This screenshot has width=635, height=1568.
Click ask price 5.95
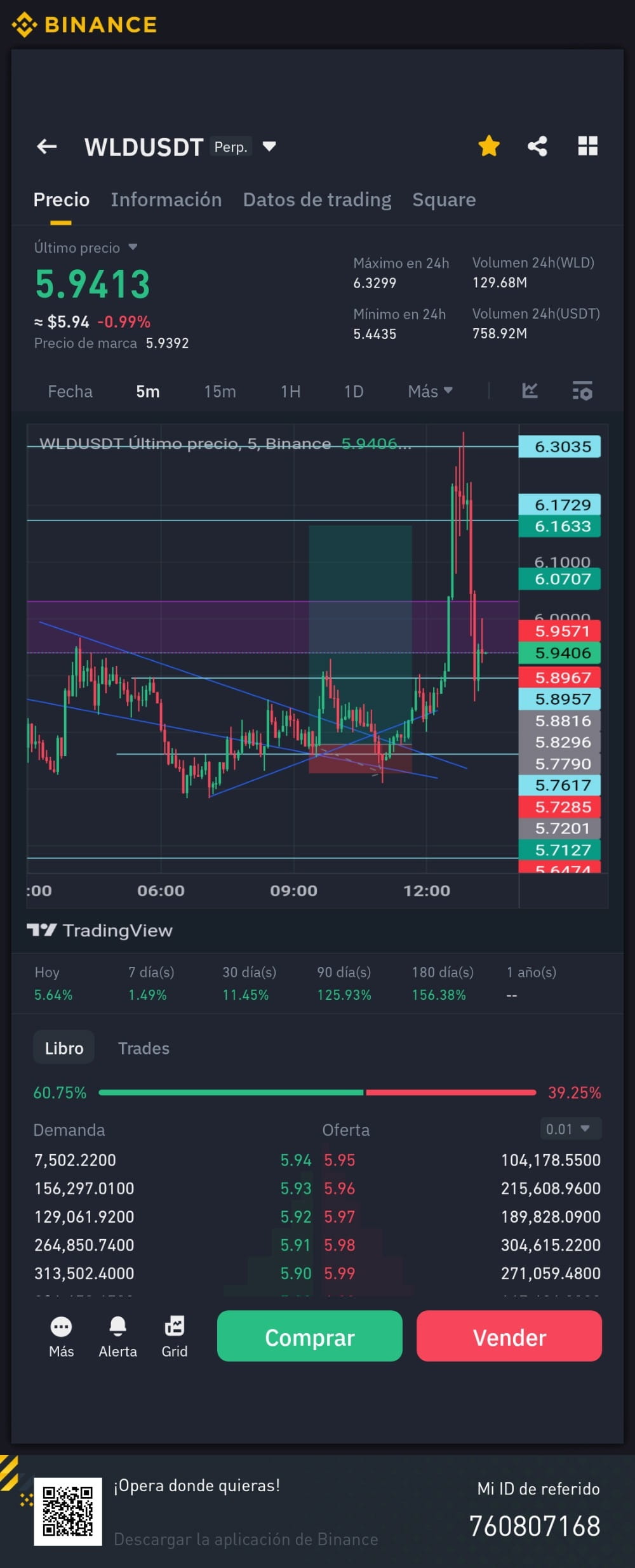coord(340,1160)
